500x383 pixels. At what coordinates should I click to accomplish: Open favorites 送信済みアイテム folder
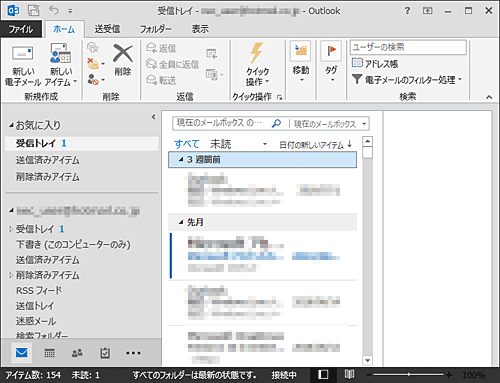pyautogui.click(x=48, y=160)
